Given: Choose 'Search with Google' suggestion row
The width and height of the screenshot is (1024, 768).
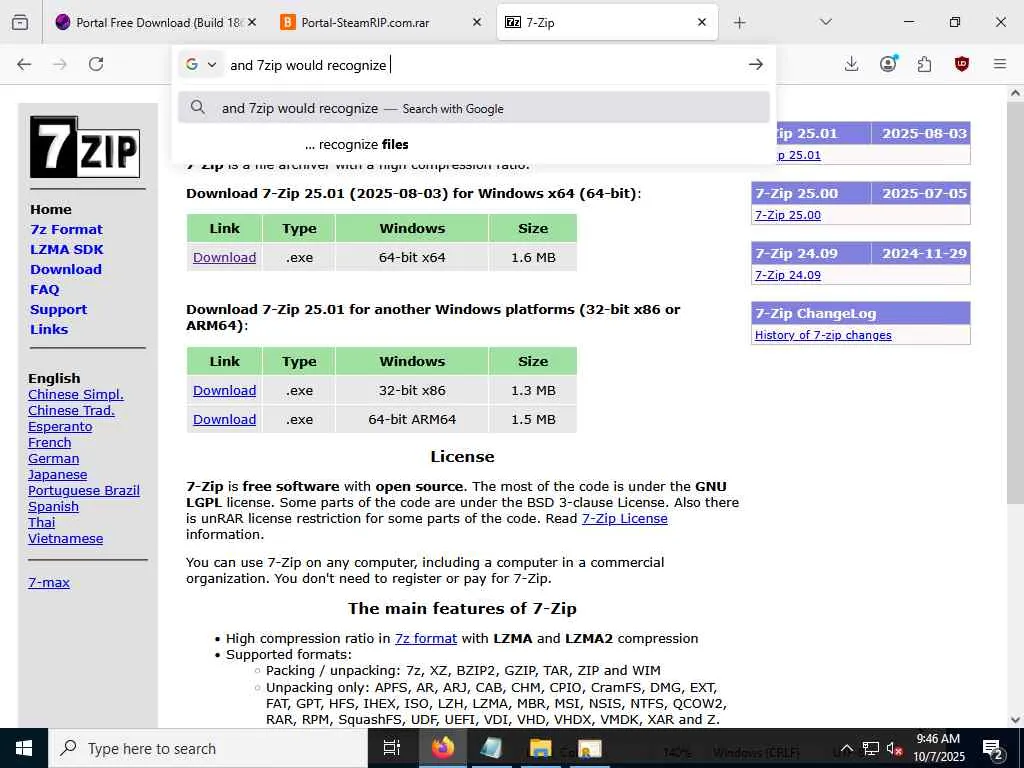Looking at the screenshot, I should tap(473, 108).
